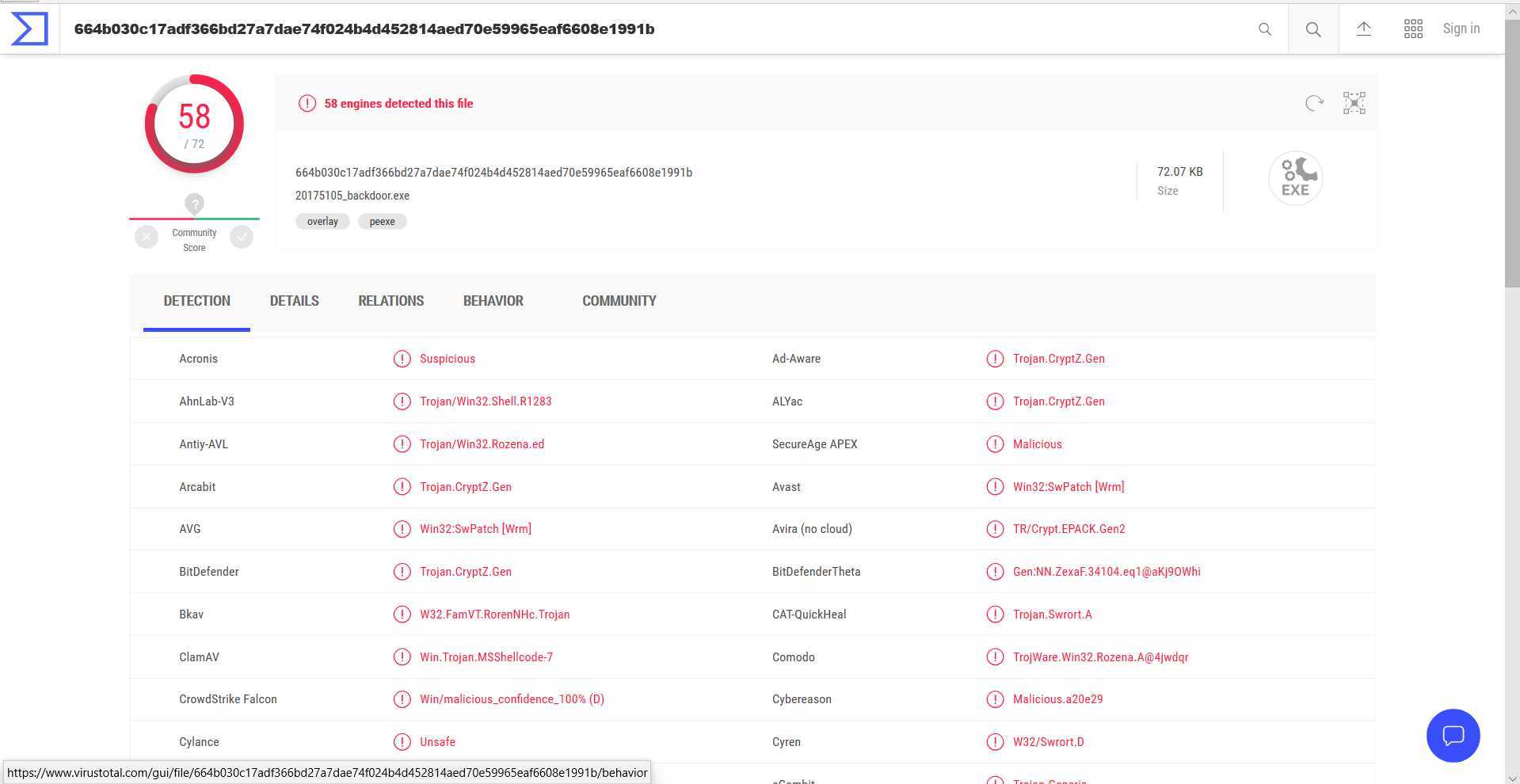Click the Avira alert icon
This screenshot has height=784, width=1520.
[995, 529]
